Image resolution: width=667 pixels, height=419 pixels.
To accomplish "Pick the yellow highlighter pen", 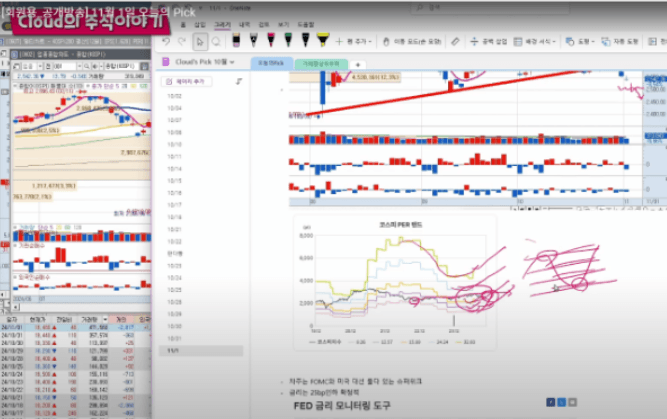I will (x=323, y=40).
